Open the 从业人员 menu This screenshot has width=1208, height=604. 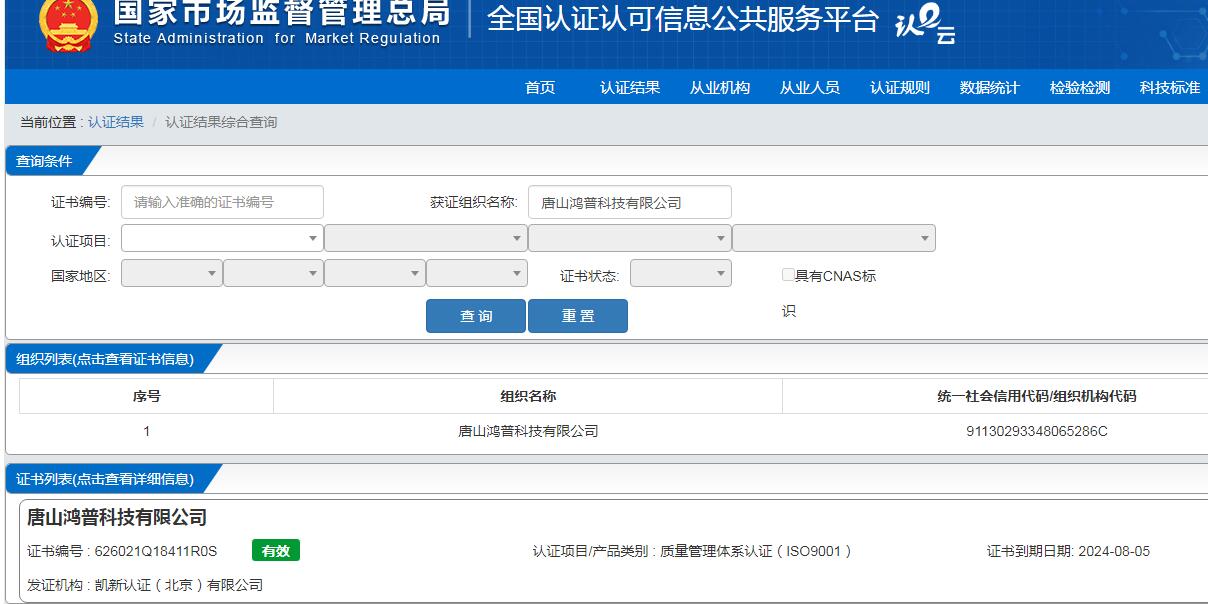810,87
